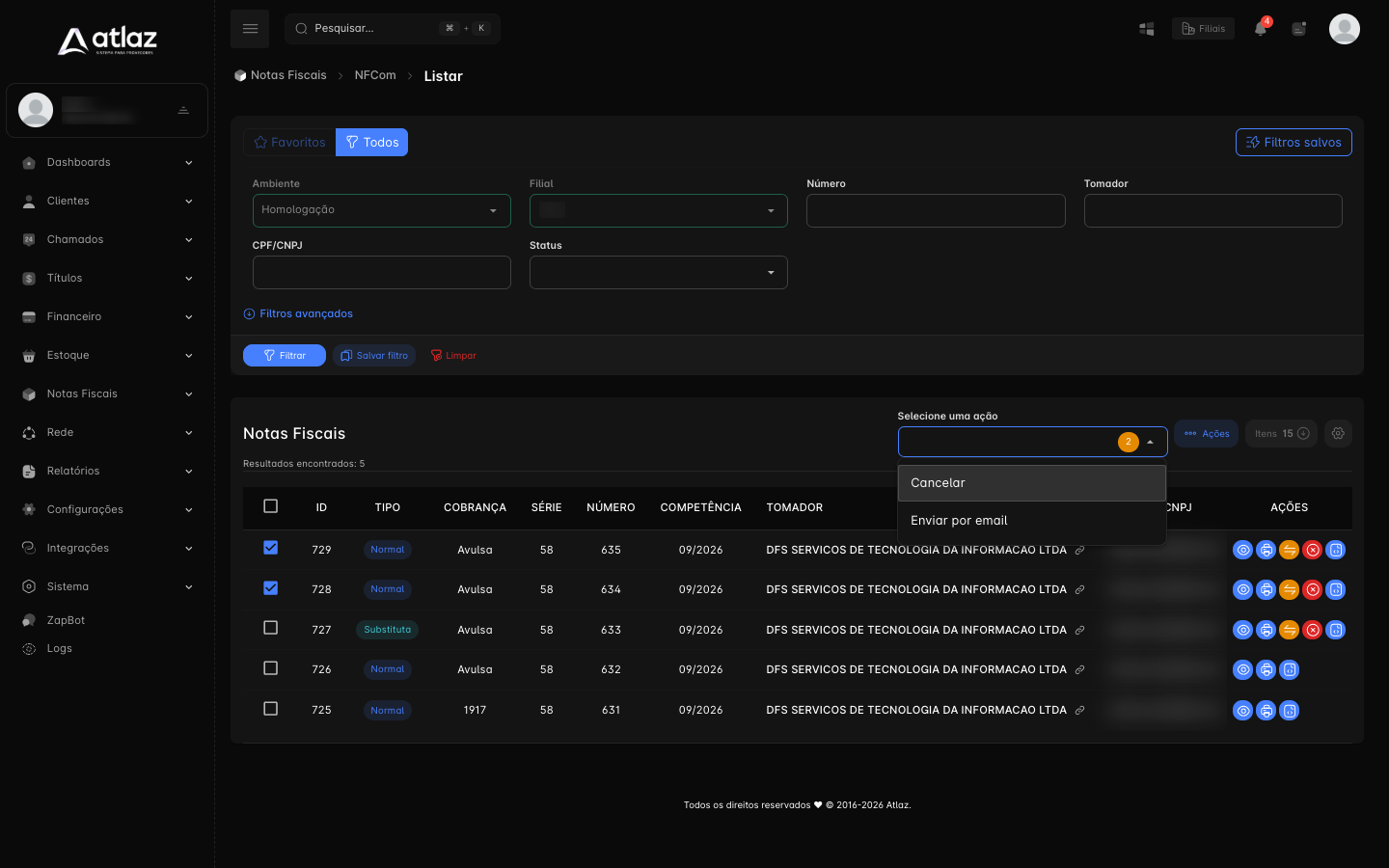Click the Salvar filtro button

[x=374, y=356]
